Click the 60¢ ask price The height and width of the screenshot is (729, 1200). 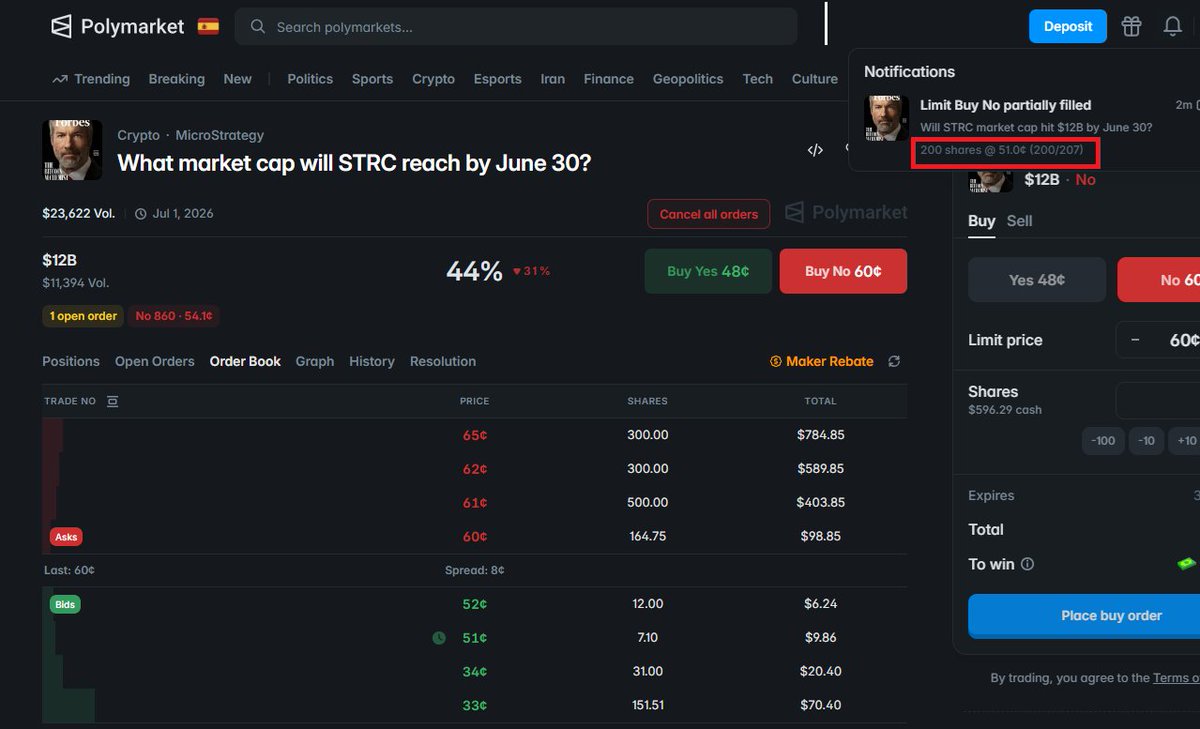475,537
